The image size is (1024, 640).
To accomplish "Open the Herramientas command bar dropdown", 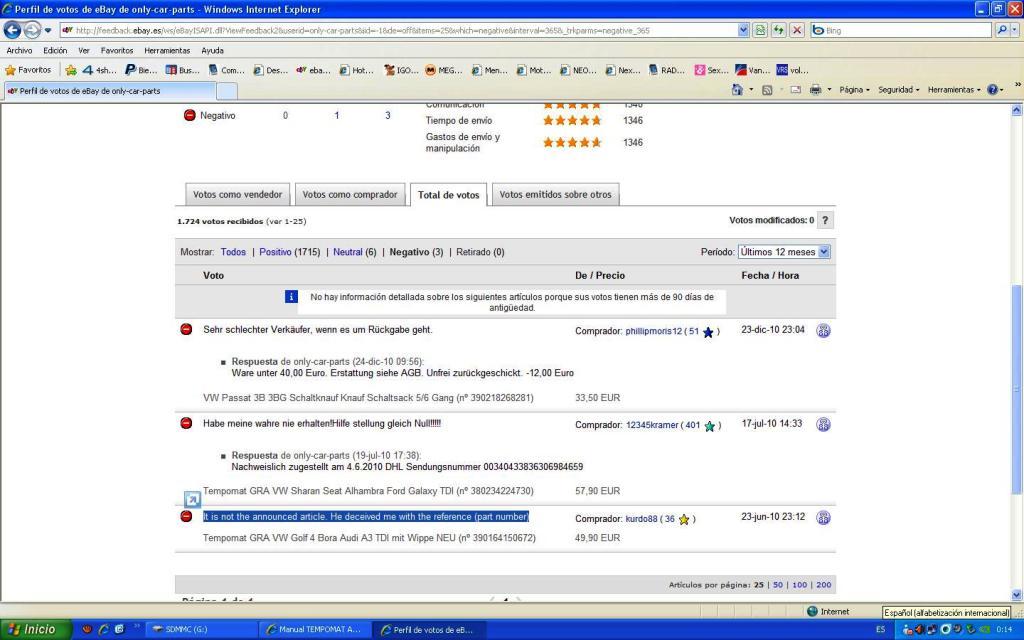I will 954,89.
